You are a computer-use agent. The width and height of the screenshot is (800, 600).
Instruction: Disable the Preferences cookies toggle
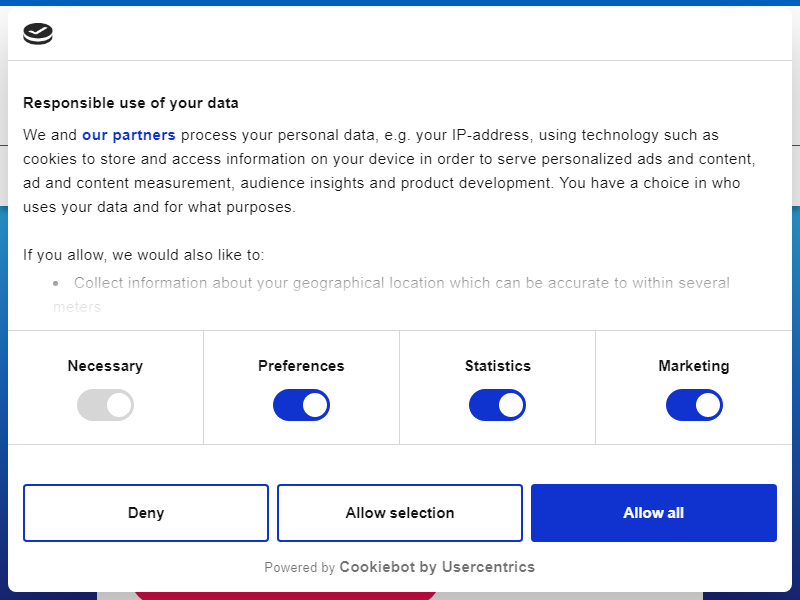[301, 405]
